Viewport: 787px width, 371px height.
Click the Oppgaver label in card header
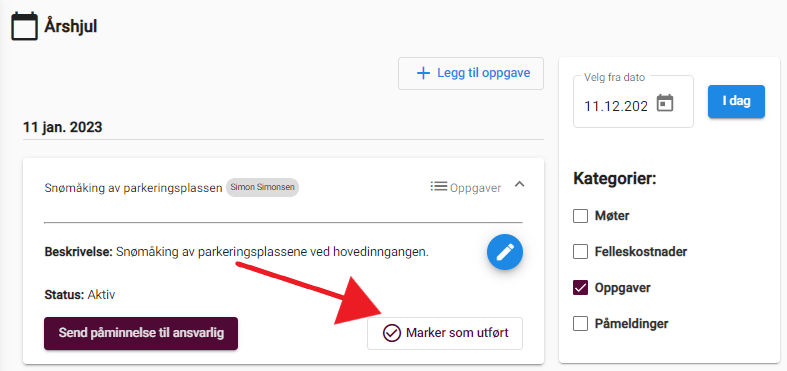[x=475, y=188]
